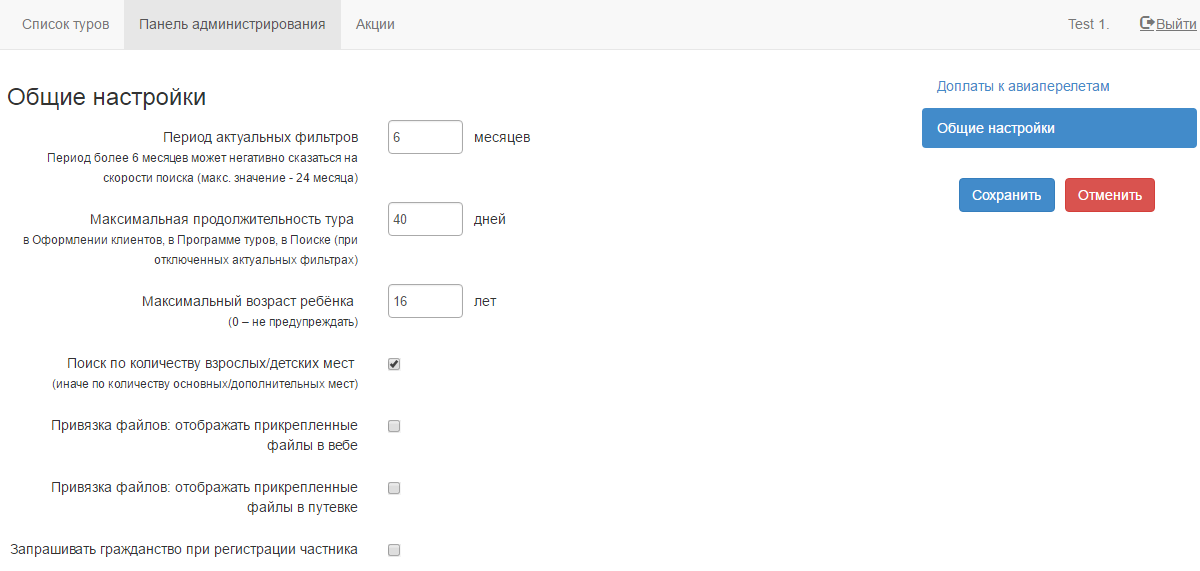
Task: Switch to Панель администрирования tab
Action: (232, 24)
